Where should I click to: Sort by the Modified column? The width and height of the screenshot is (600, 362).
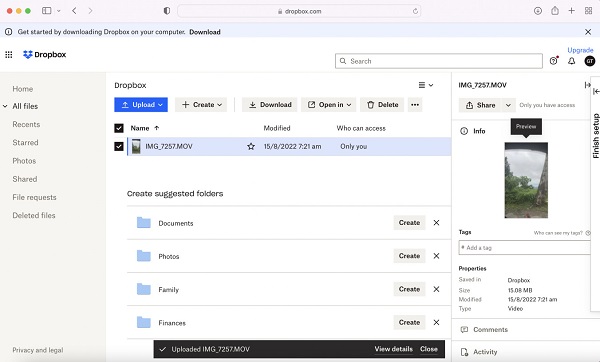[x=277, y=128]
